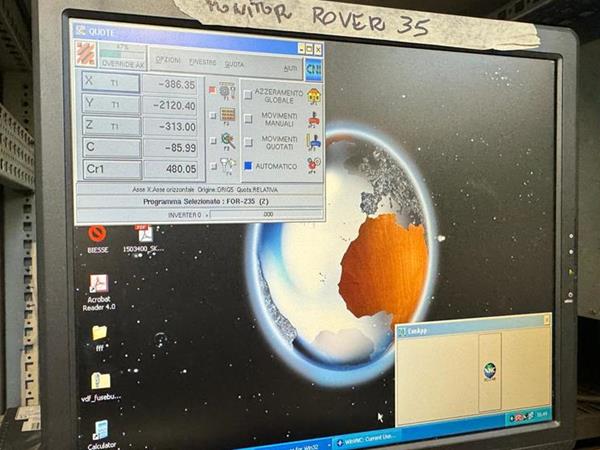Enable the Movimenti Quotati checkbox
Screen dimensions: 600x450
point(248,142)
